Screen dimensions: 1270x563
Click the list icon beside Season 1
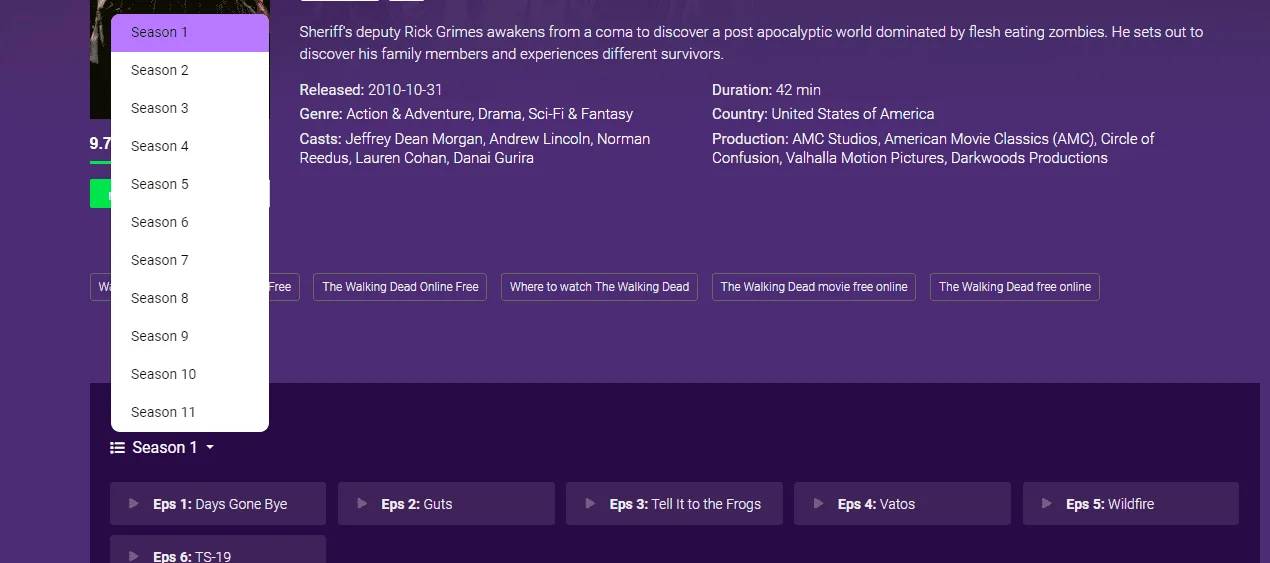(117, 448)
